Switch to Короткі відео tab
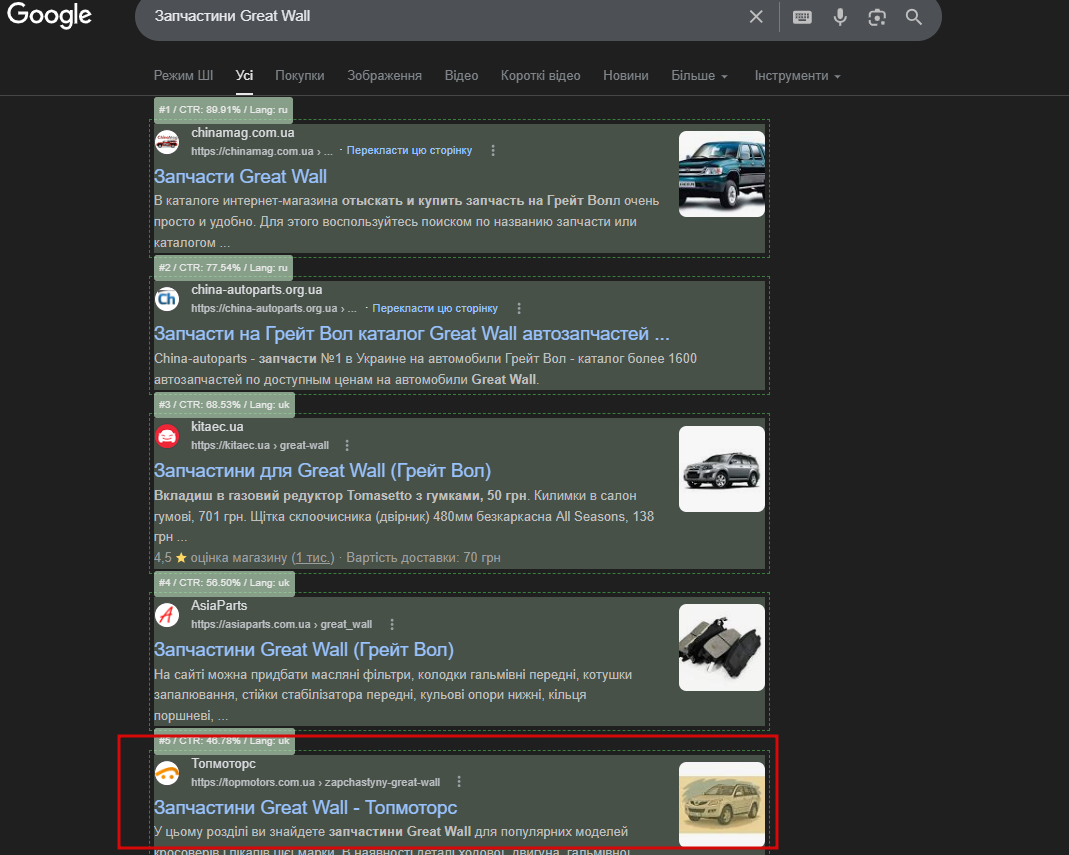Image resolution: width=1069 pixels, height=855 pixels. click(541, 76)
